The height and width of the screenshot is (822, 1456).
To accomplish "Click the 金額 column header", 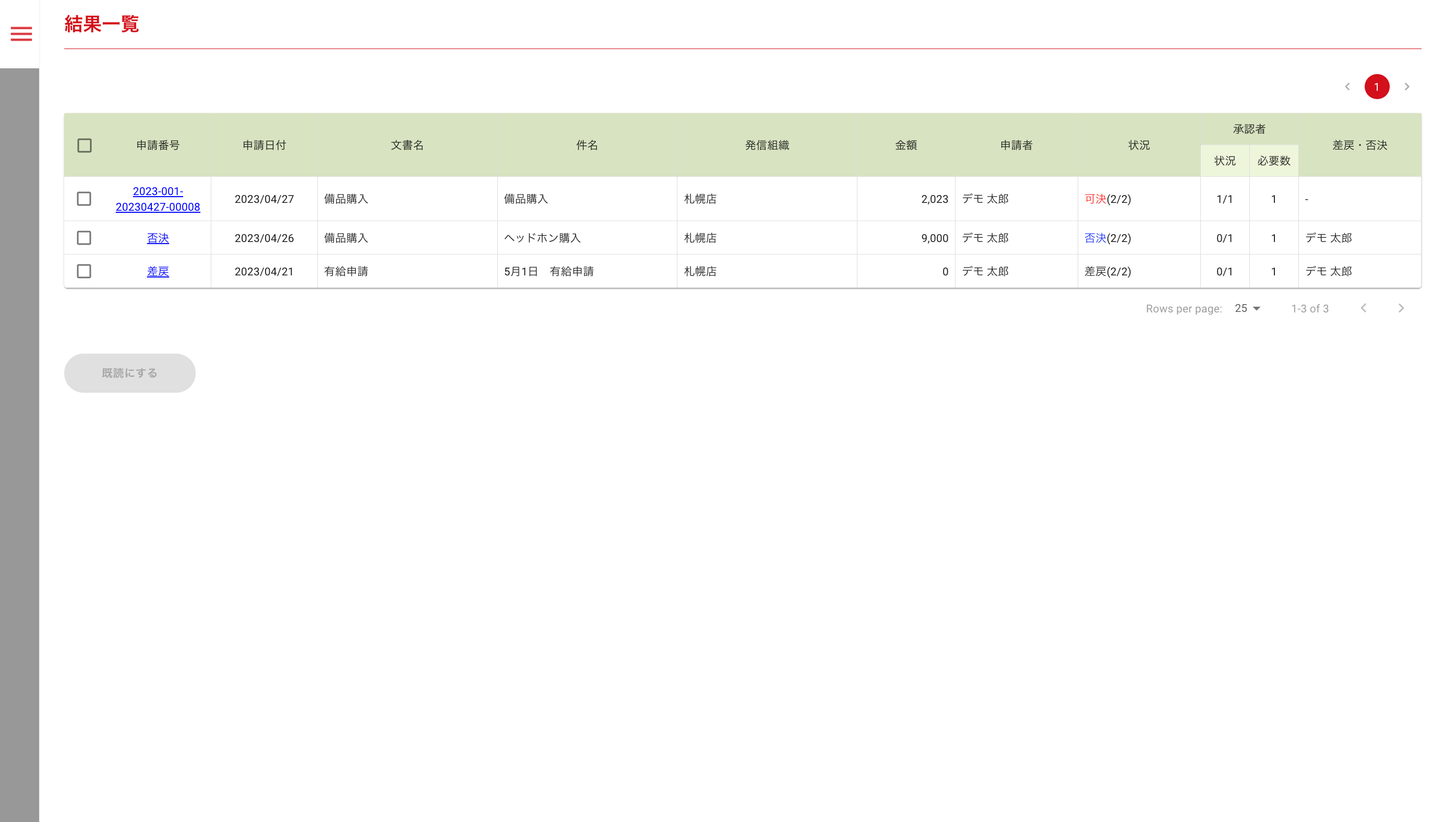I will [x=905, y=145].
